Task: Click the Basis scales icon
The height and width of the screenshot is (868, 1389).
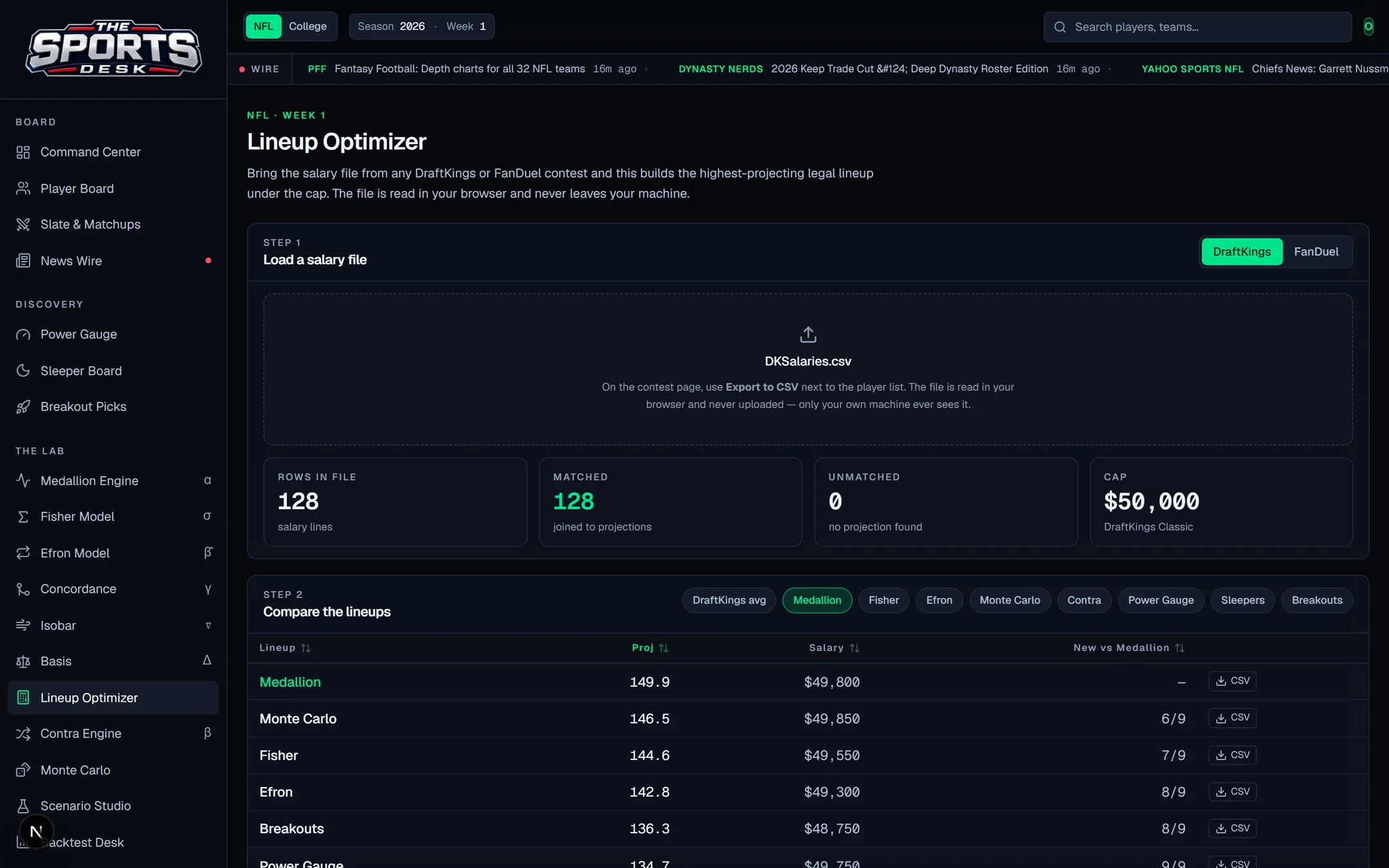Action: coord(23,661)
